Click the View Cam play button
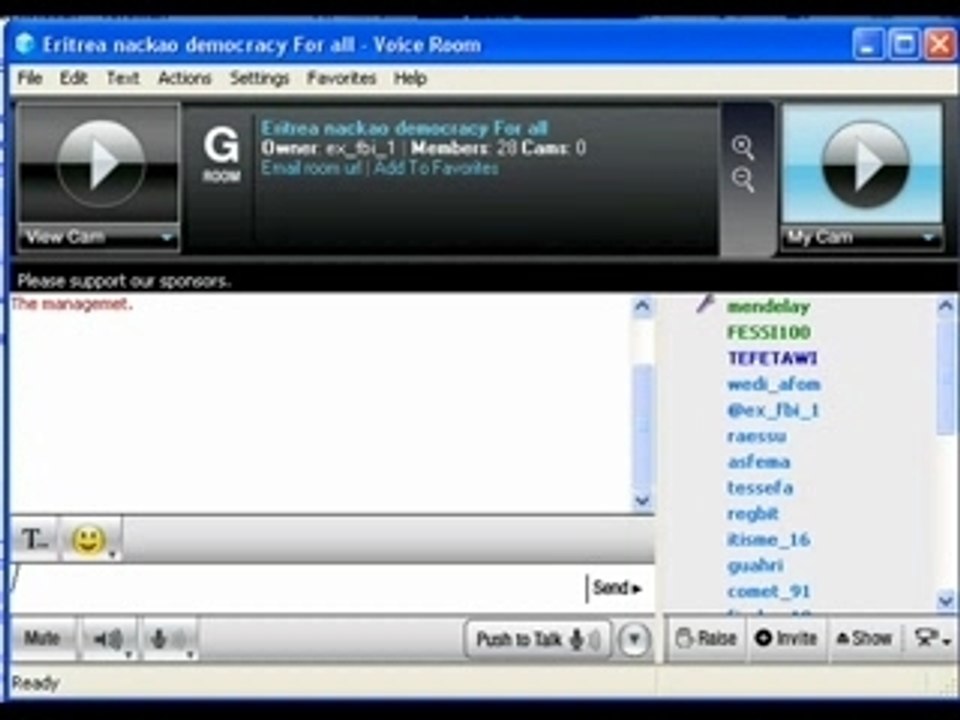The height and width of the screenshot is (720, 960). pos(101,163)
